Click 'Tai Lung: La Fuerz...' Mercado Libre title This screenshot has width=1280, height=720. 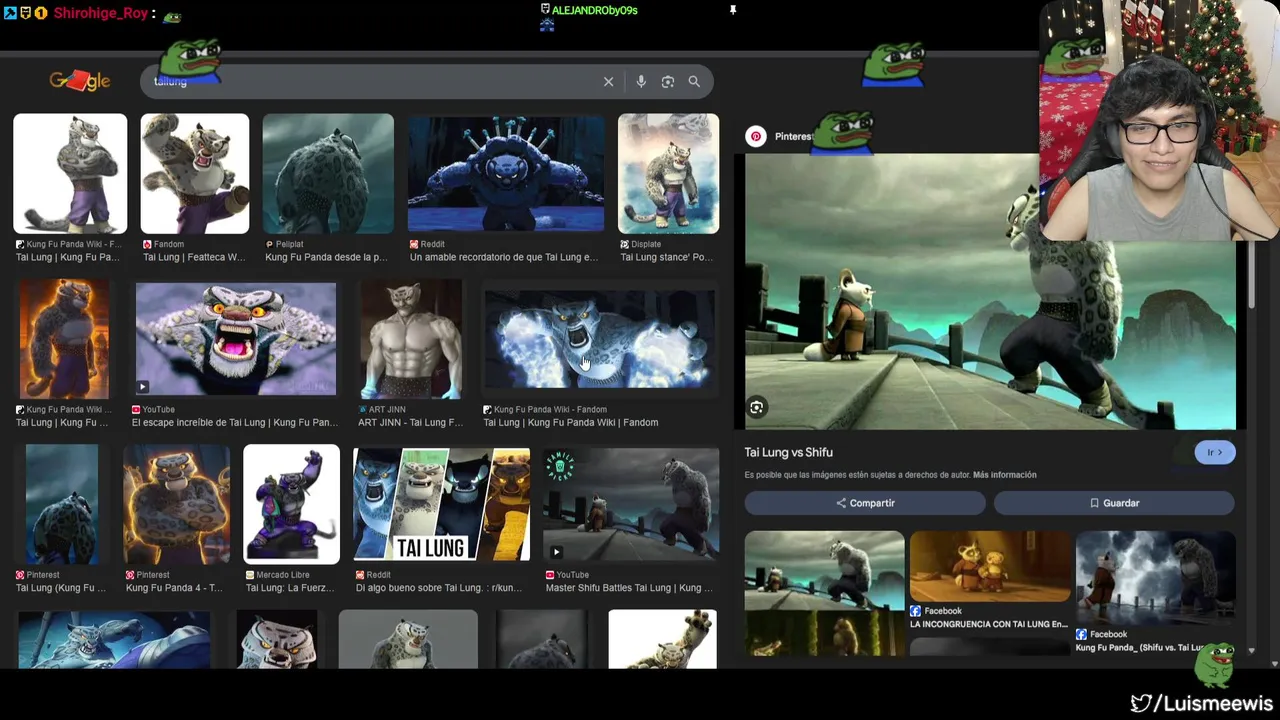tap(292, 588)
